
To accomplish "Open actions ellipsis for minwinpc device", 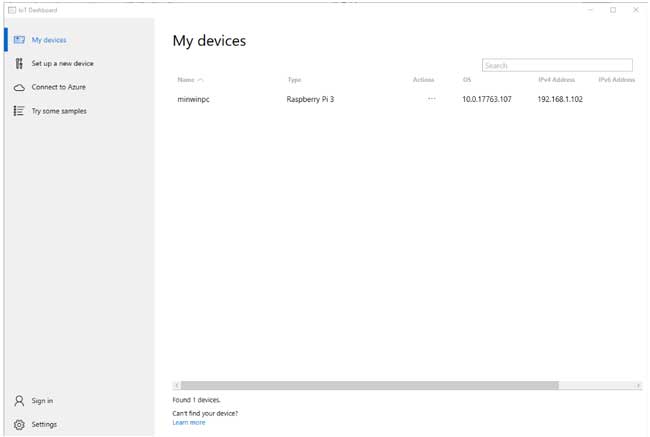I will (x=431, y=99).
